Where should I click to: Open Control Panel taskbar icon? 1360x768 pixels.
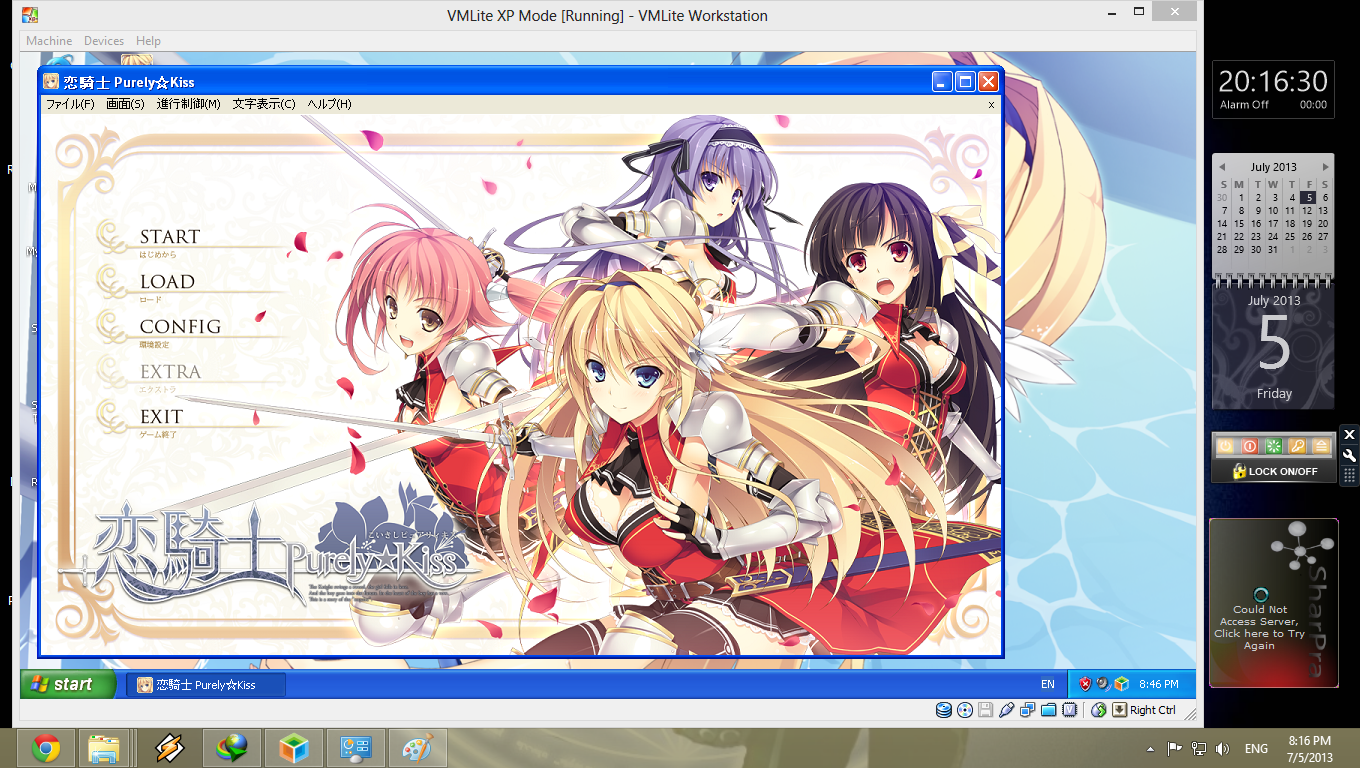(x=356, y=748)
